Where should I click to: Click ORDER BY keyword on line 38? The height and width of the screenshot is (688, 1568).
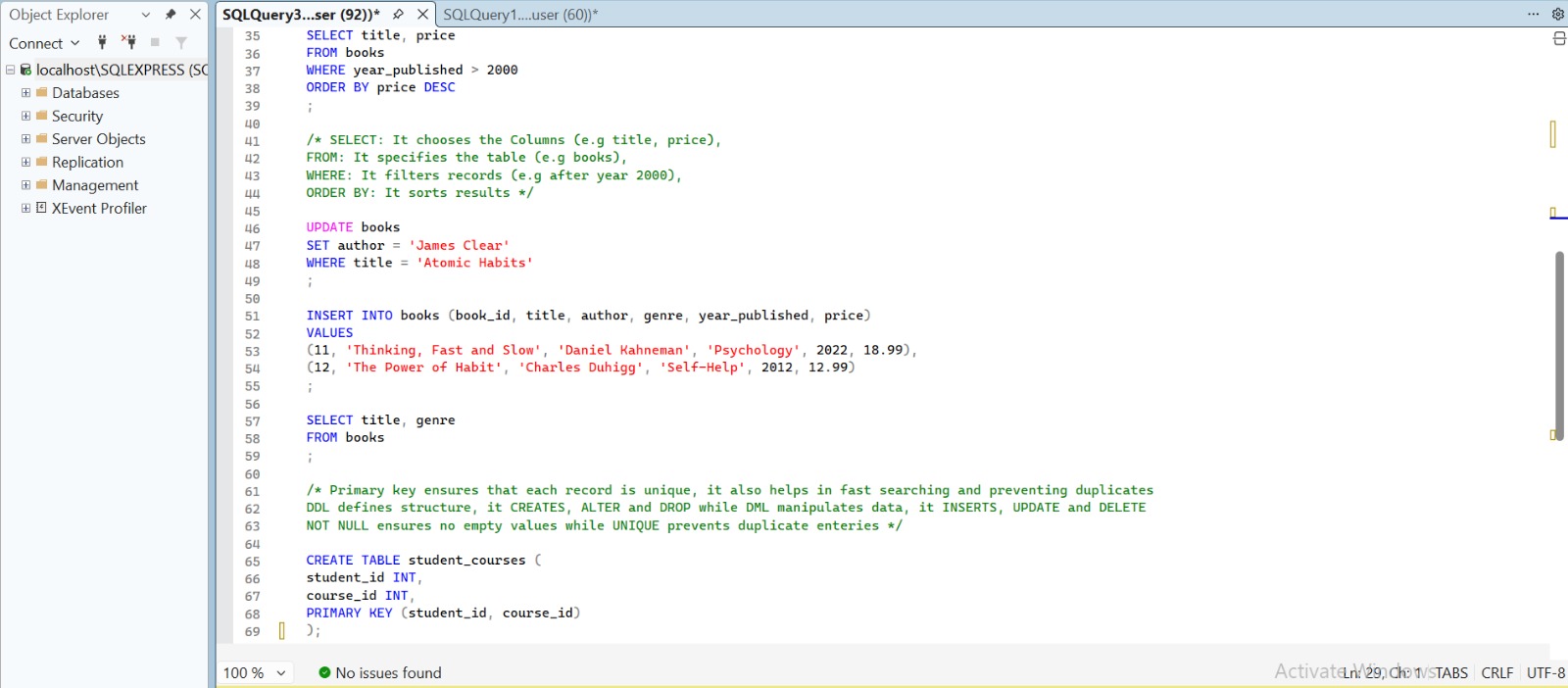click(337, 87)
